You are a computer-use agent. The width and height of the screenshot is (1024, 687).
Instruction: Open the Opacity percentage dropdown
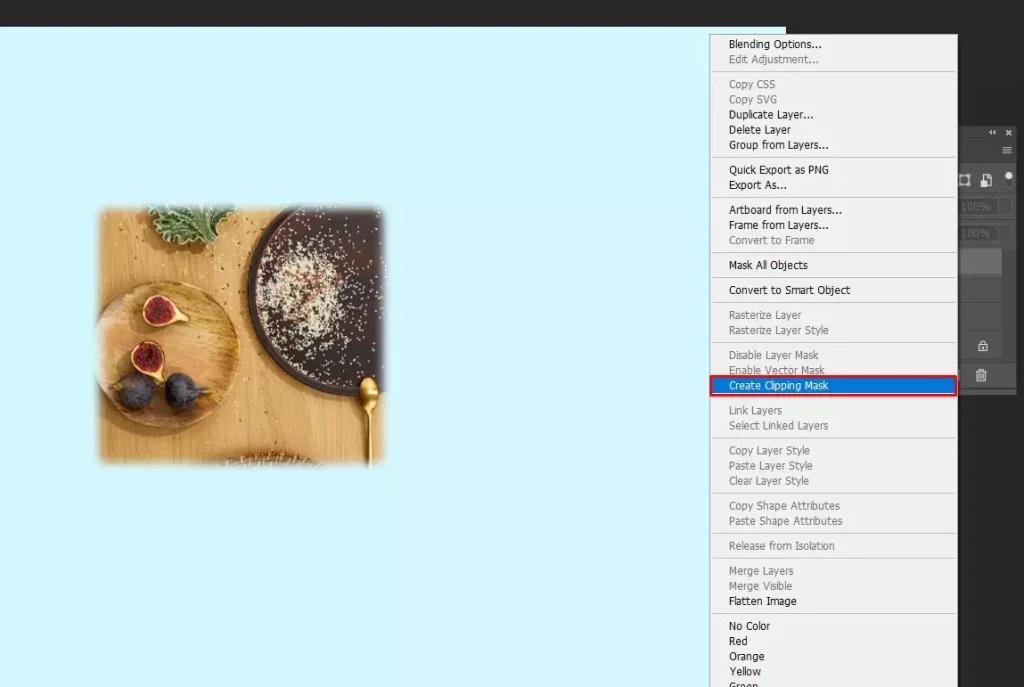point(1005,206)
